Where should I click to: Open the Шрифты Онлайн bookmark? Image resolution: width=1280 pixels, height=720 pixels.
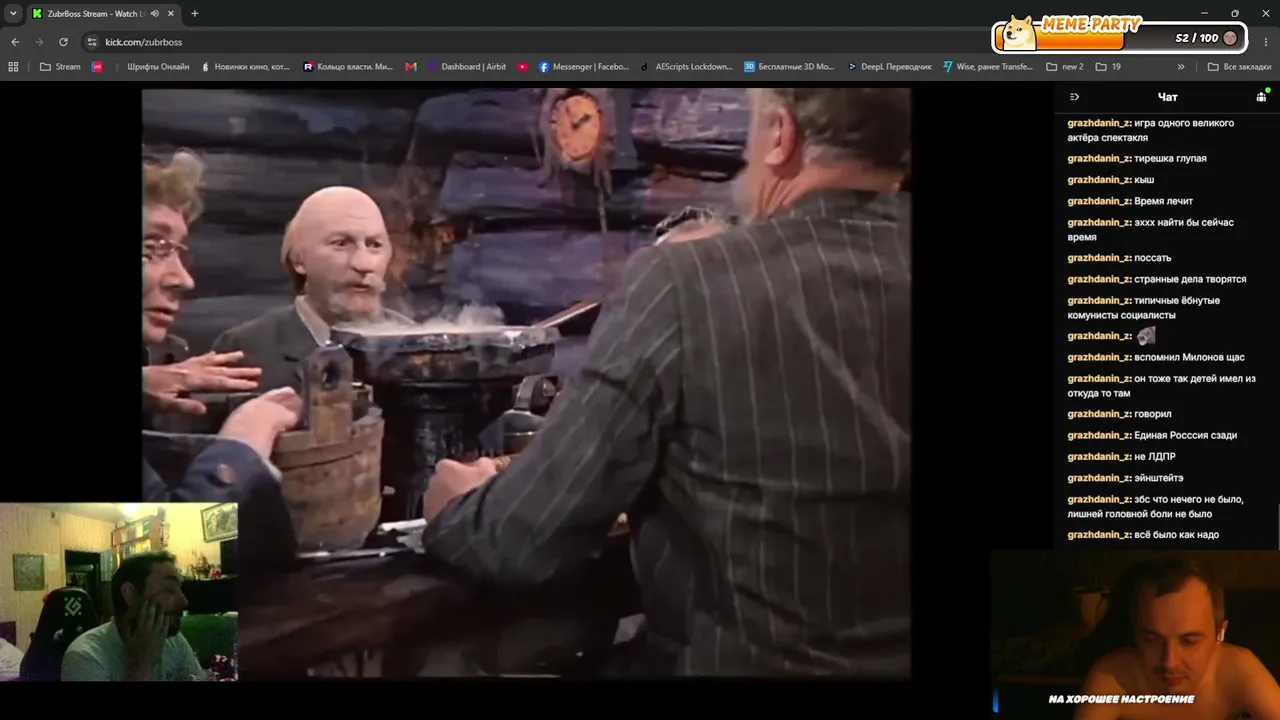[150, 67]
